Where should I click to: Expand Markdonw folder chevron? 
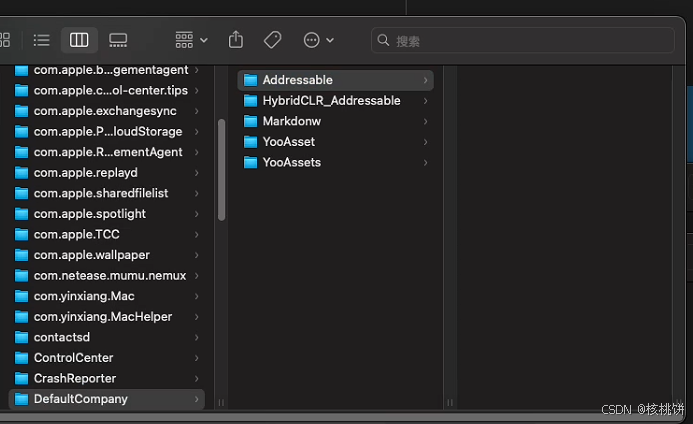425,122
